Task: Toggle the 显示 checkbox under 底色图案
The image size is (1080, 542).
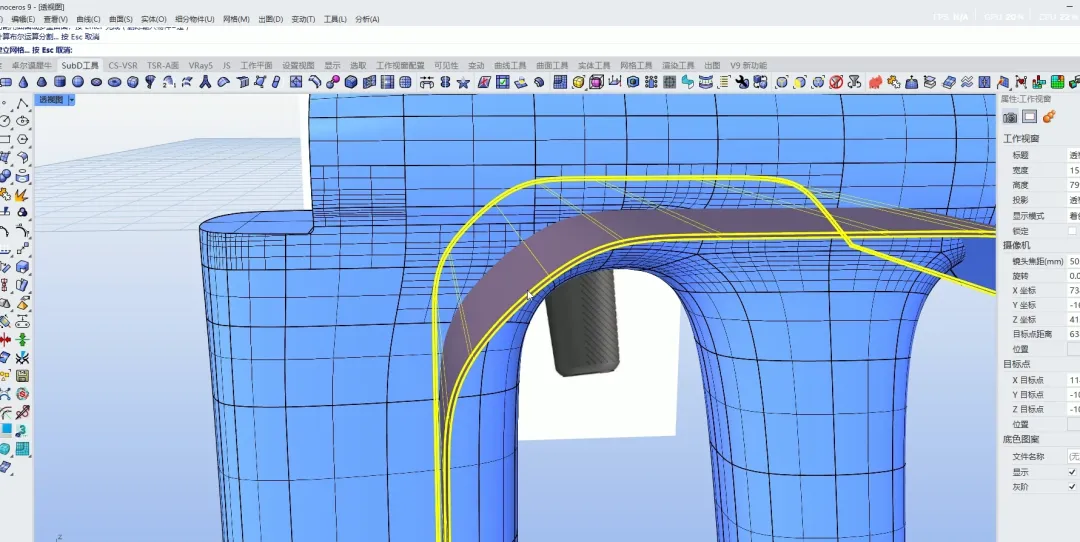Action: click(1073, 471)
